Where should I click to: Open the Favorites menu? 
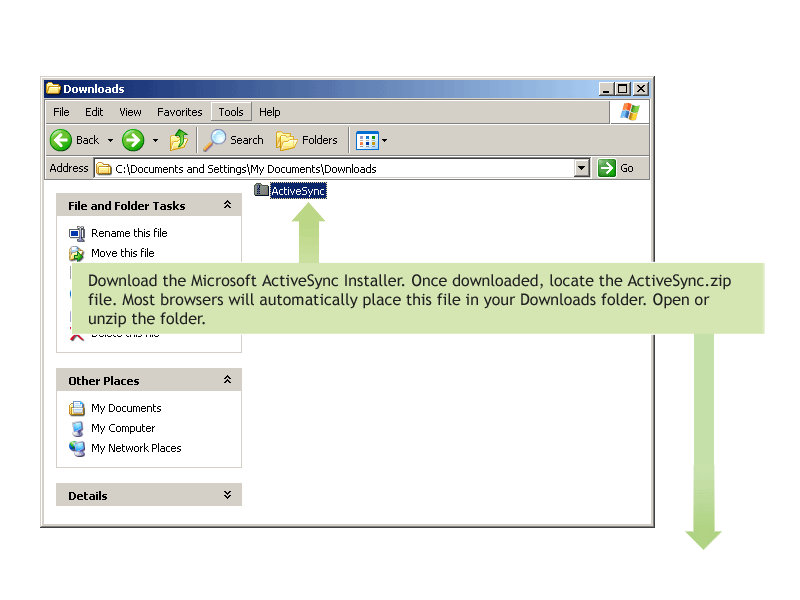pyautogui.click(x=180, y=112)
